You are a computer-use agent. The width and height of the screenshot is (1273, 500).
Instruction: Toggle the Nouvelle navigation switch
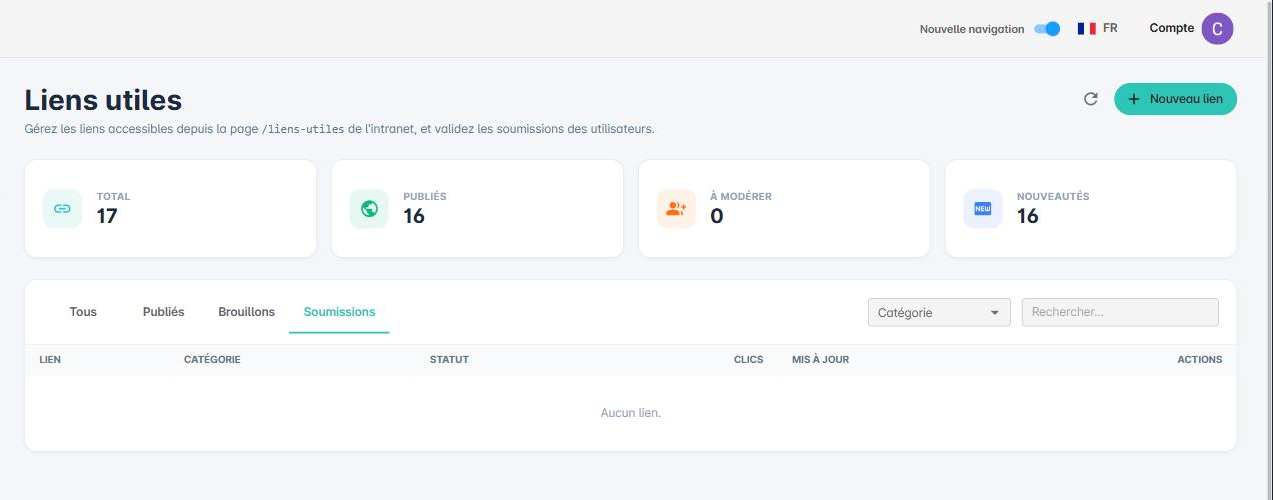[1047, 29]
